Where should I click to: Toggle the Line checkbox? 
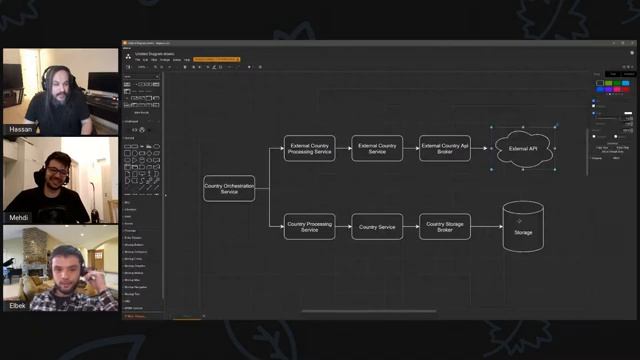point(593,113)
